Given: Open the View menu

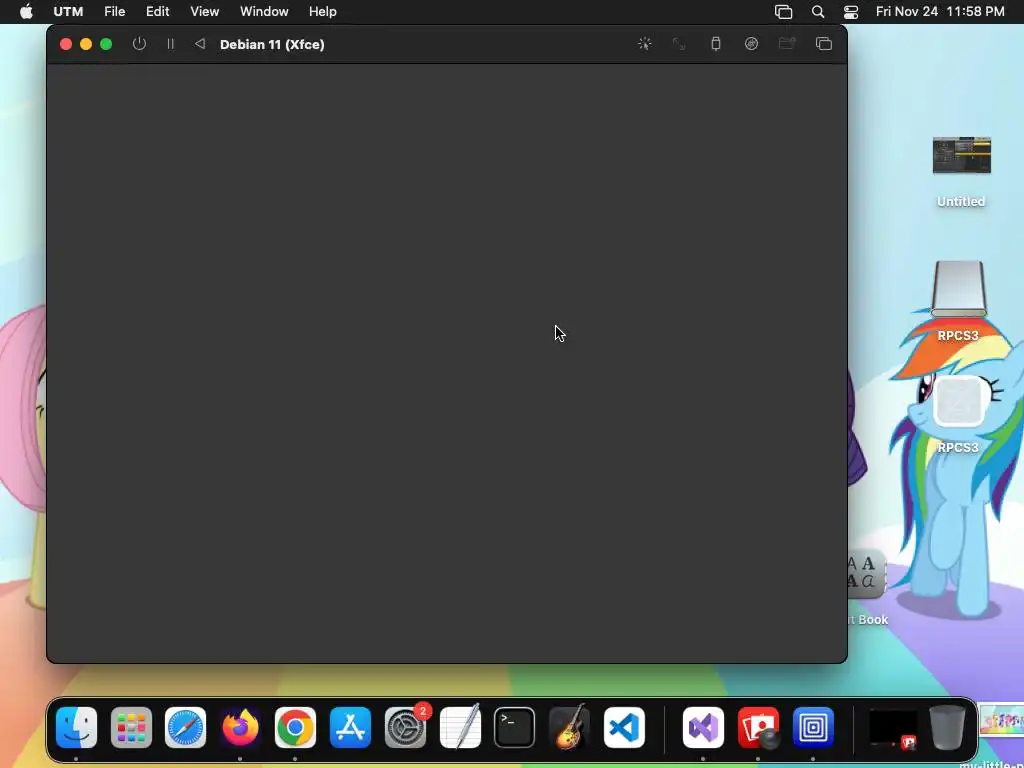Looking at the screenshot, I should 204,11.
